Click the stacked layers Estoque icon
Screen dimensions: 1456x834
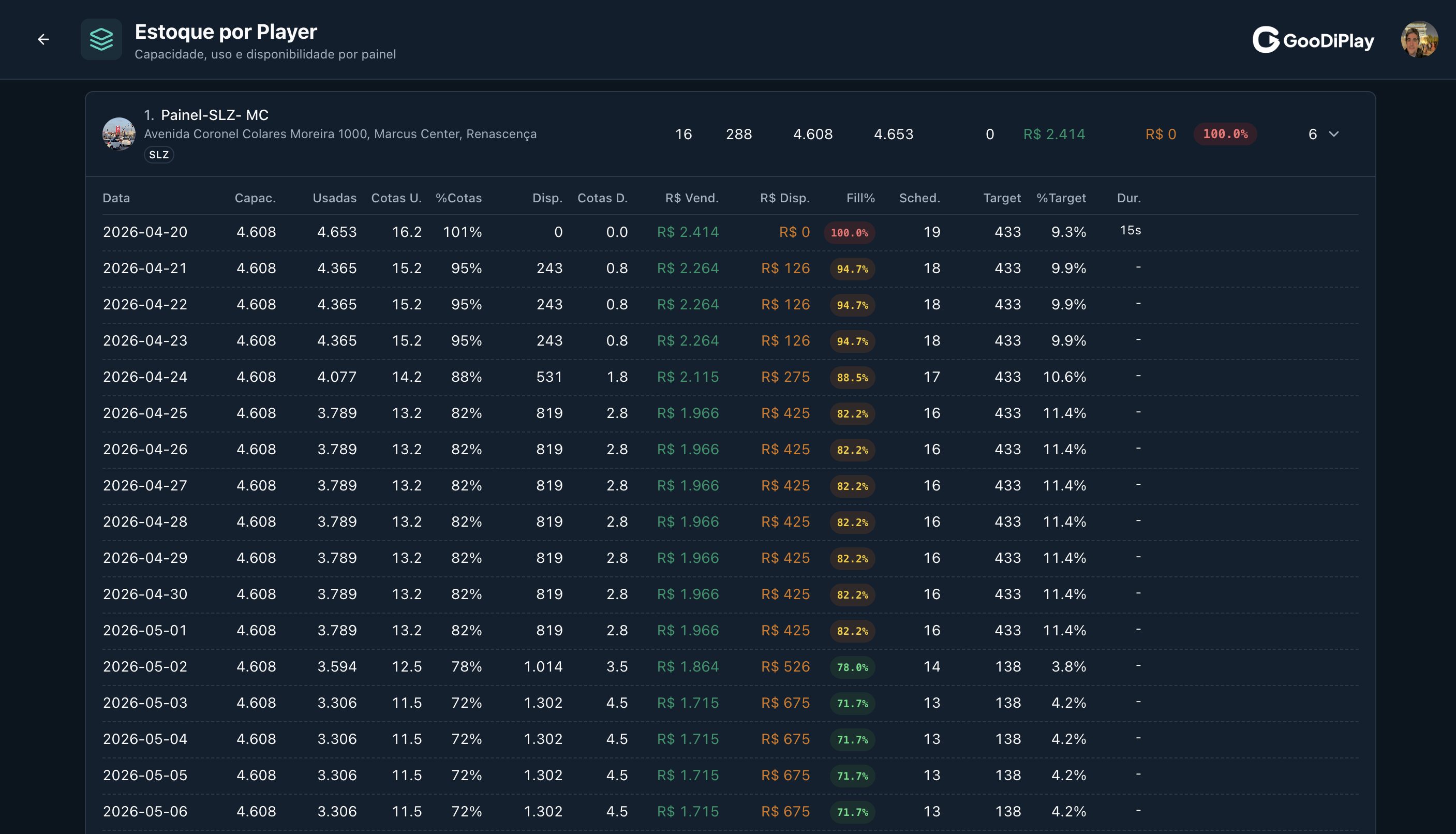(101, 39)
